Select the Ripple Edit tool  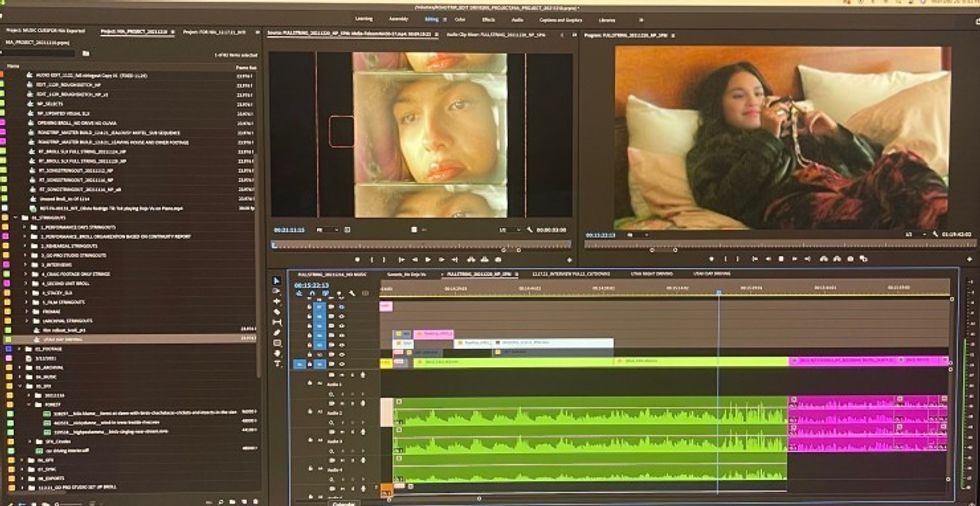[x=277, y=301]
